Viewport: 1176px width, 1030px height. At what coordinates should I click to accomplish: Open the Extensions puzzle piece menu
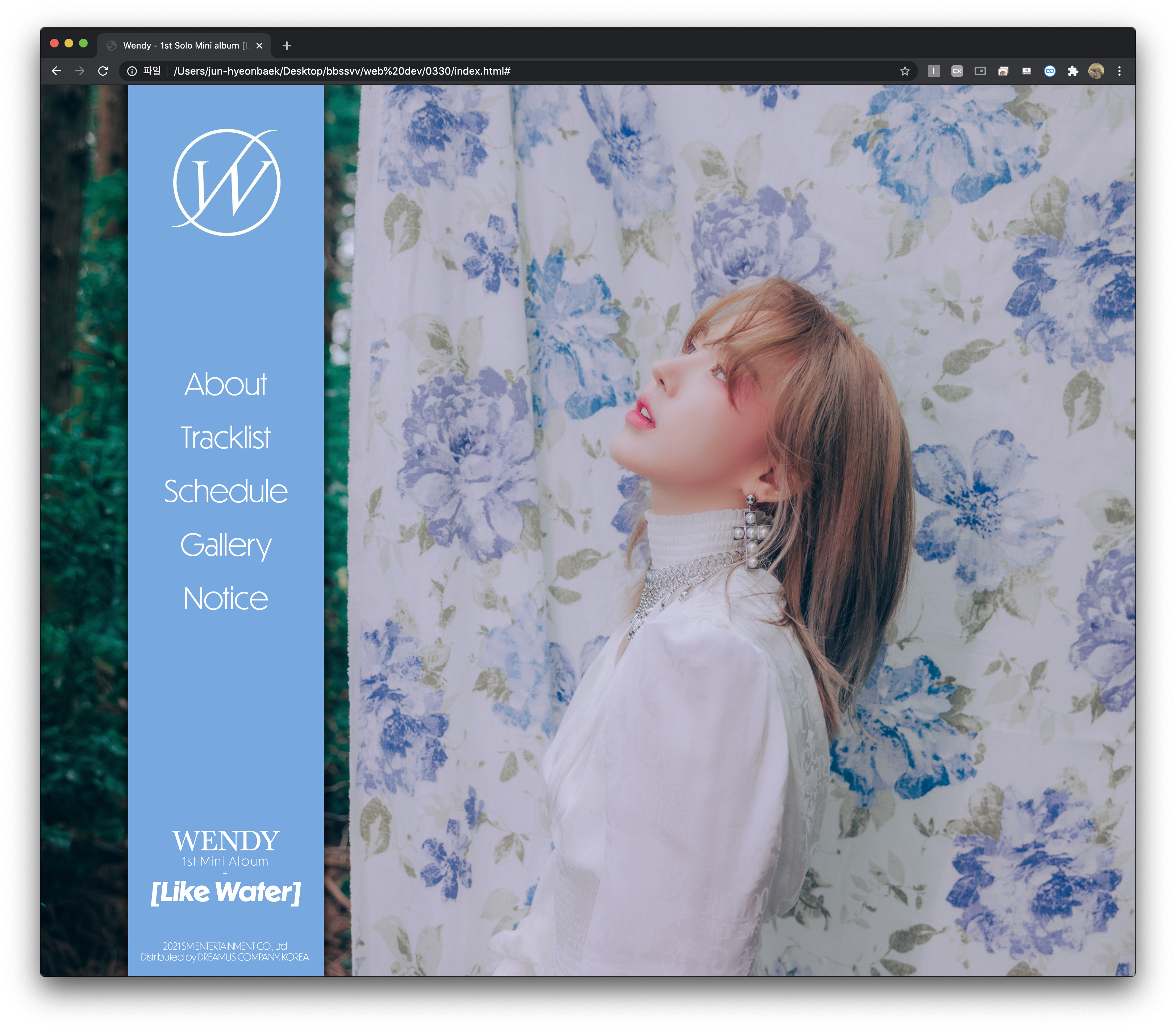(1072, 71)
